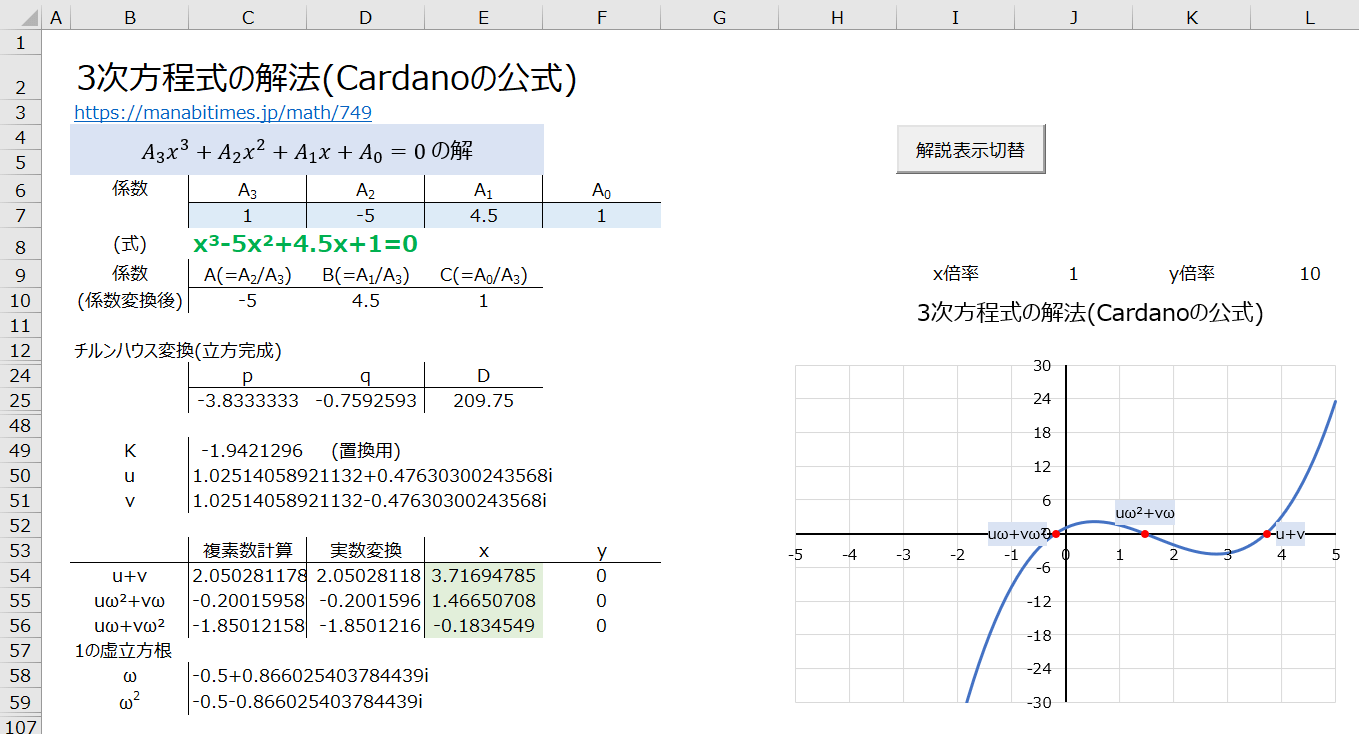Select the A0 coefficient cell under the A0 header

point(601,216)
